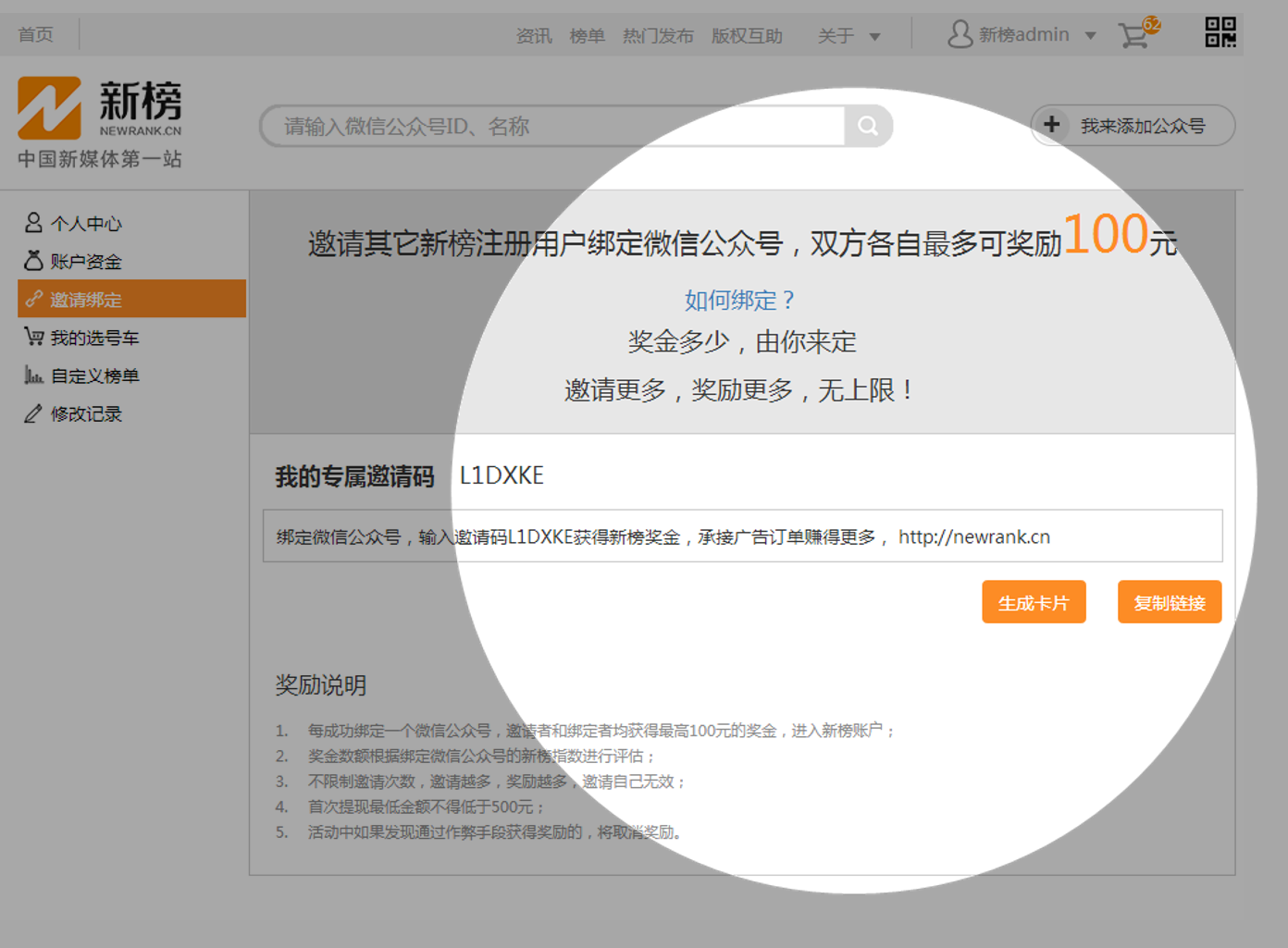Click the 生成卡片 button

click(x=1034, y=602)
